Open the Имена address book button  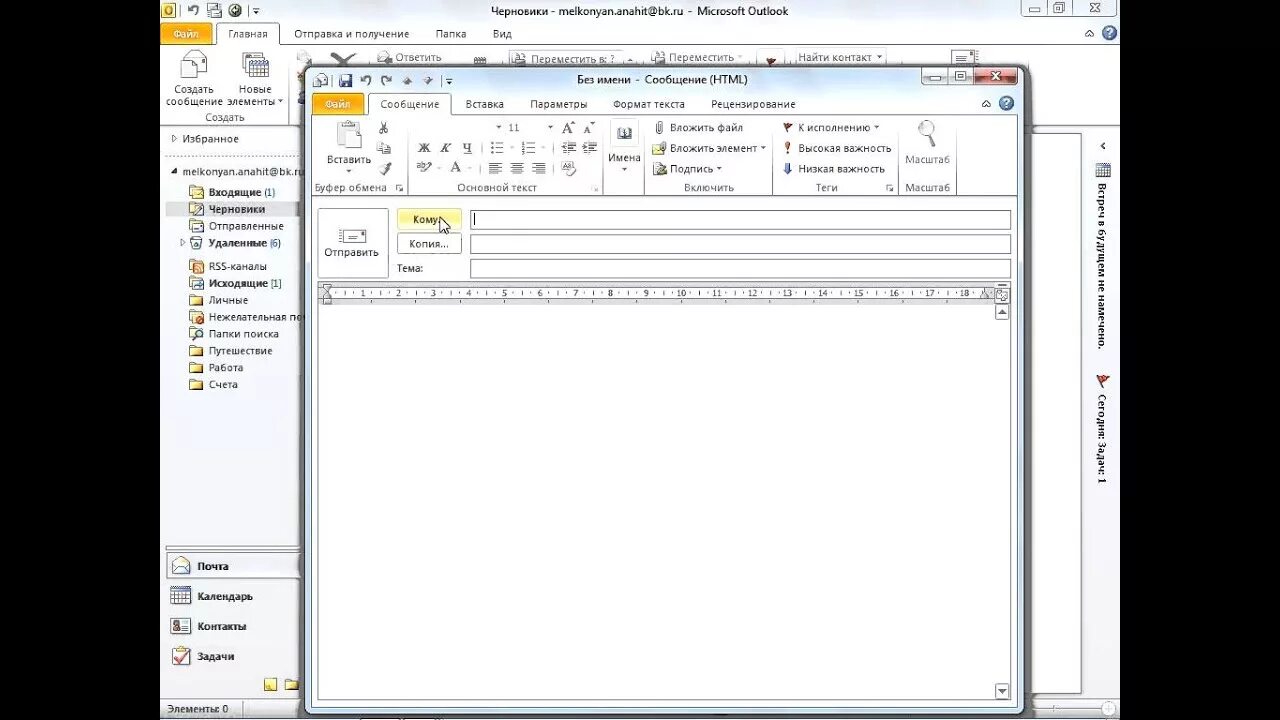click(624, 146)
